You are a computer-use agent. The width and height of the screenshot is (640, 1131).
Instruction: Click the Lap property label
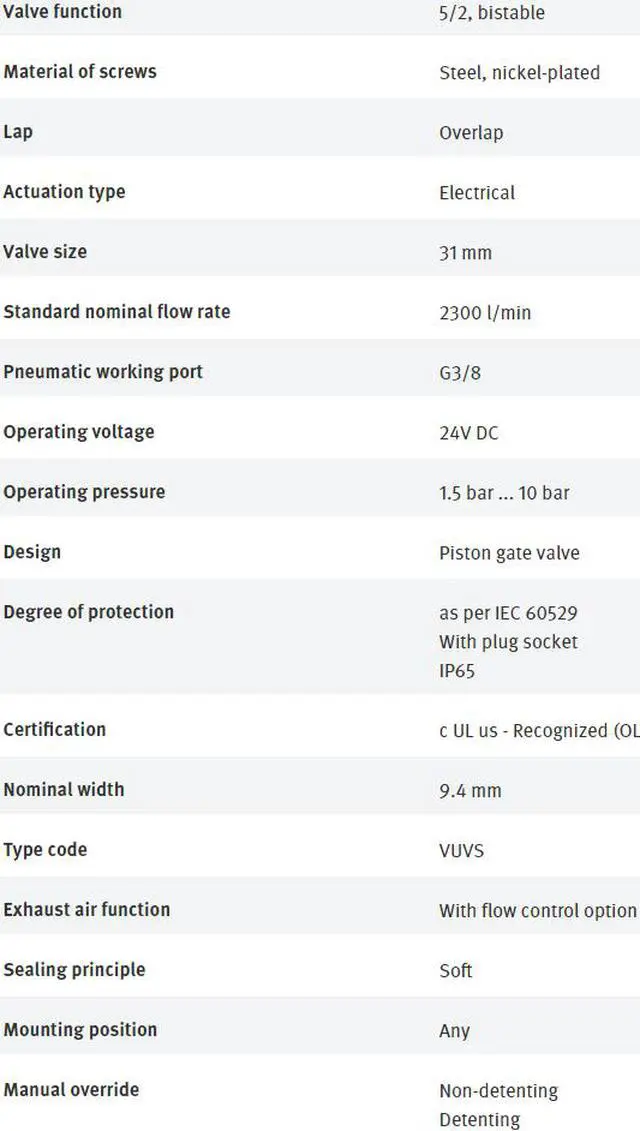tap(17, 133)
